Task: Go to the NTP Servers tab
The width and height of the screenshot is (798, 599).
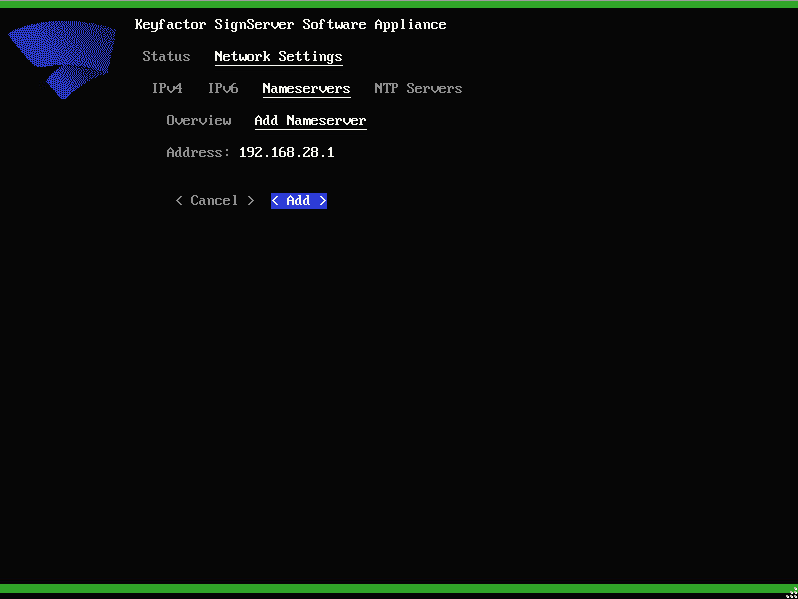Action: point(418,89)
